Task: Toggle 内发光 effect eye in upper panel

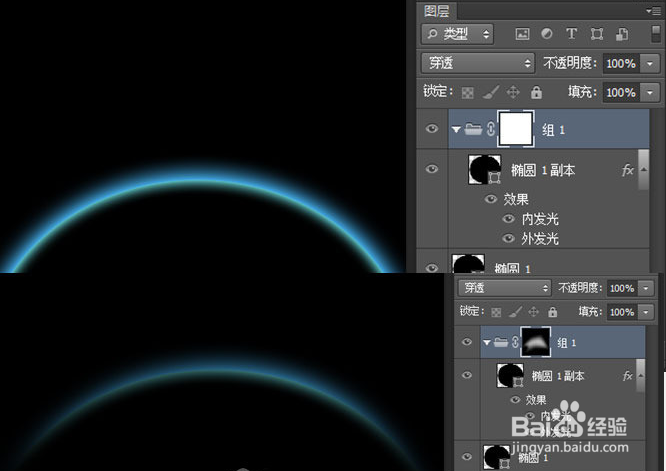Action: (x=508, y=219)
